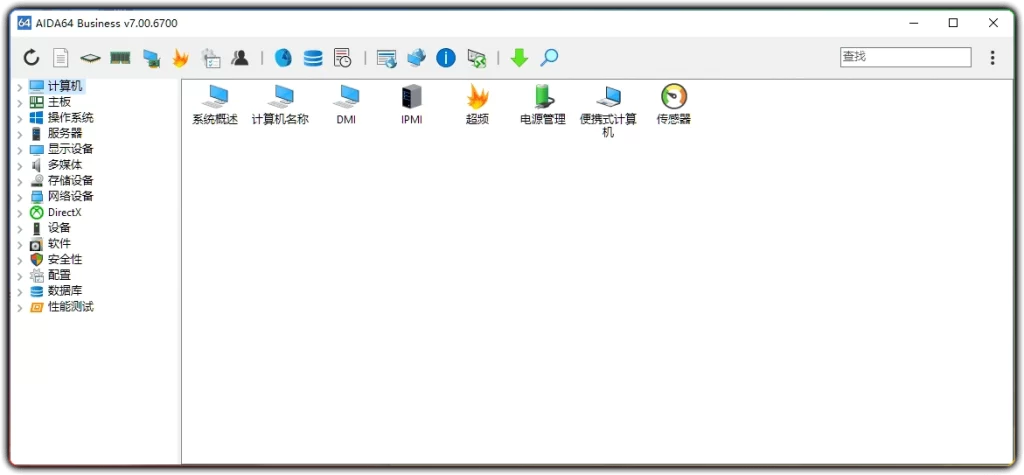This screenshot has height=475, width=1024.
Task: Click the RAM memory stick toolbar icon
Action: pyautogui.click(x=120, y=58)
